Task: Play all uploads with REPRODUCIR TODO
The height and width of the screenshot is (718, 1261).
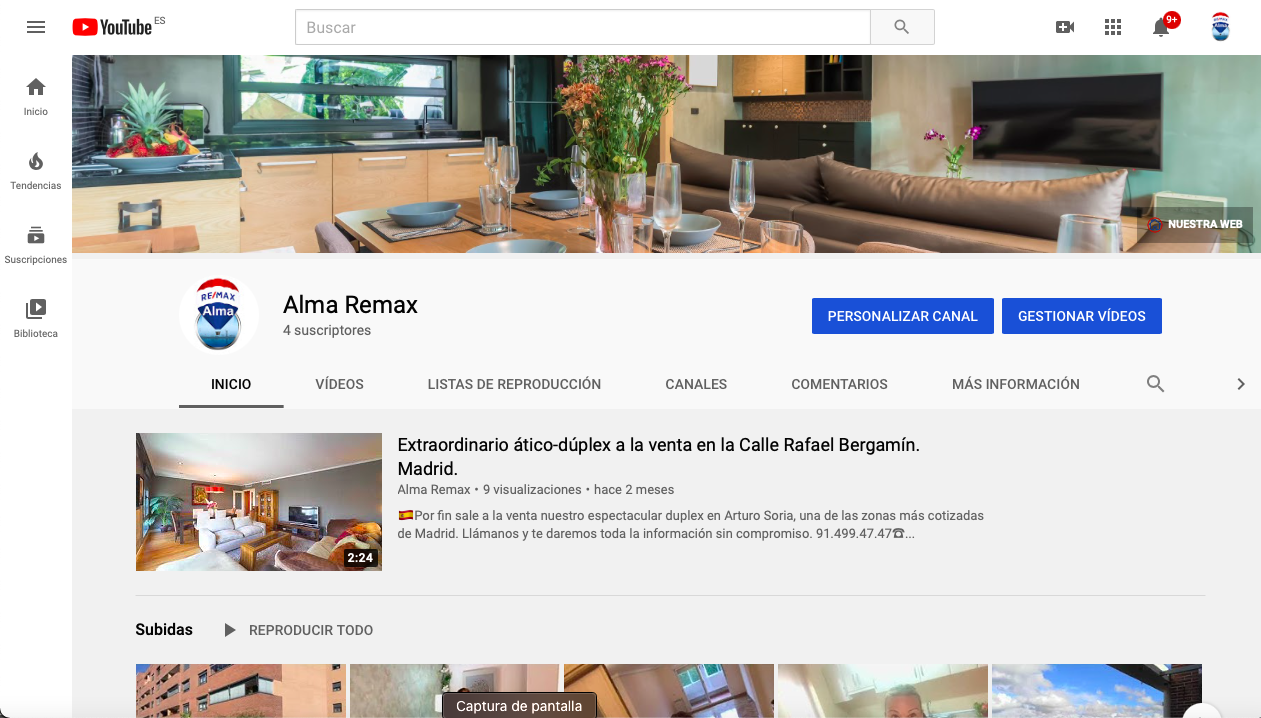Action: pyautogui.click(x=298, y=630)
